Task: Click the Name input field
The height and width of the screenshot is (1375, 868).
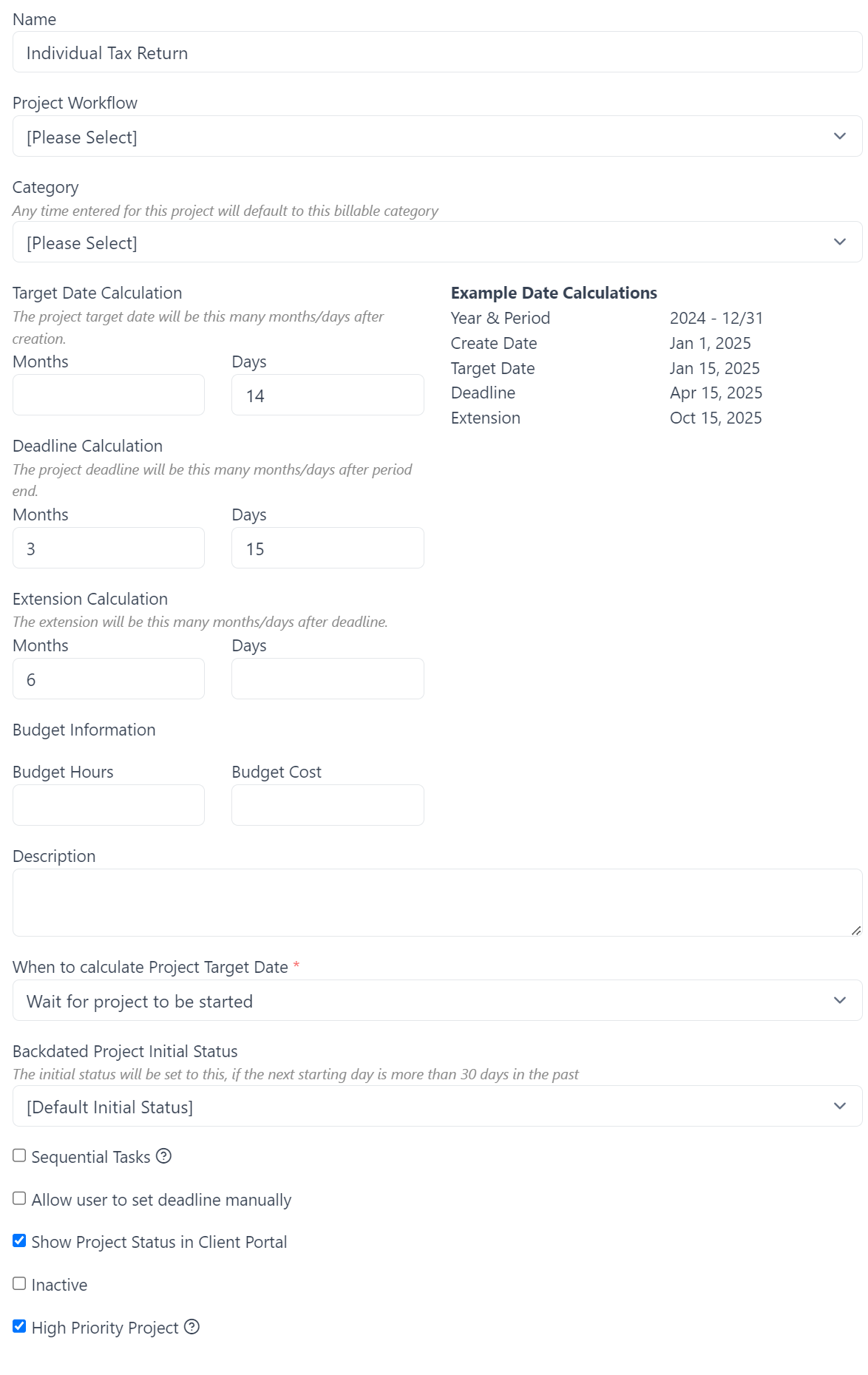Action: tap(436, 52)
